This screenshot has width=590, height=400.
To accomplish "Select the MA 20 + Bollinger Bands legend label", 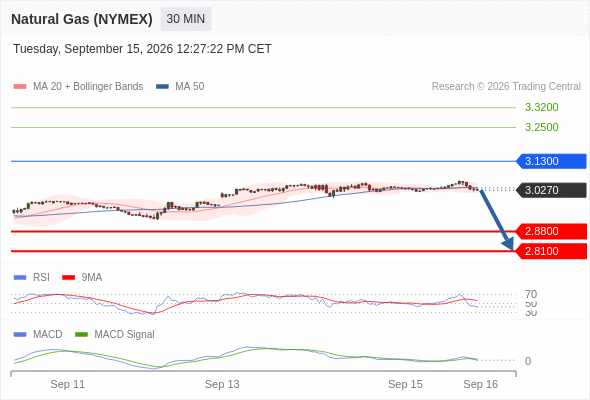I will pos(88,87).
